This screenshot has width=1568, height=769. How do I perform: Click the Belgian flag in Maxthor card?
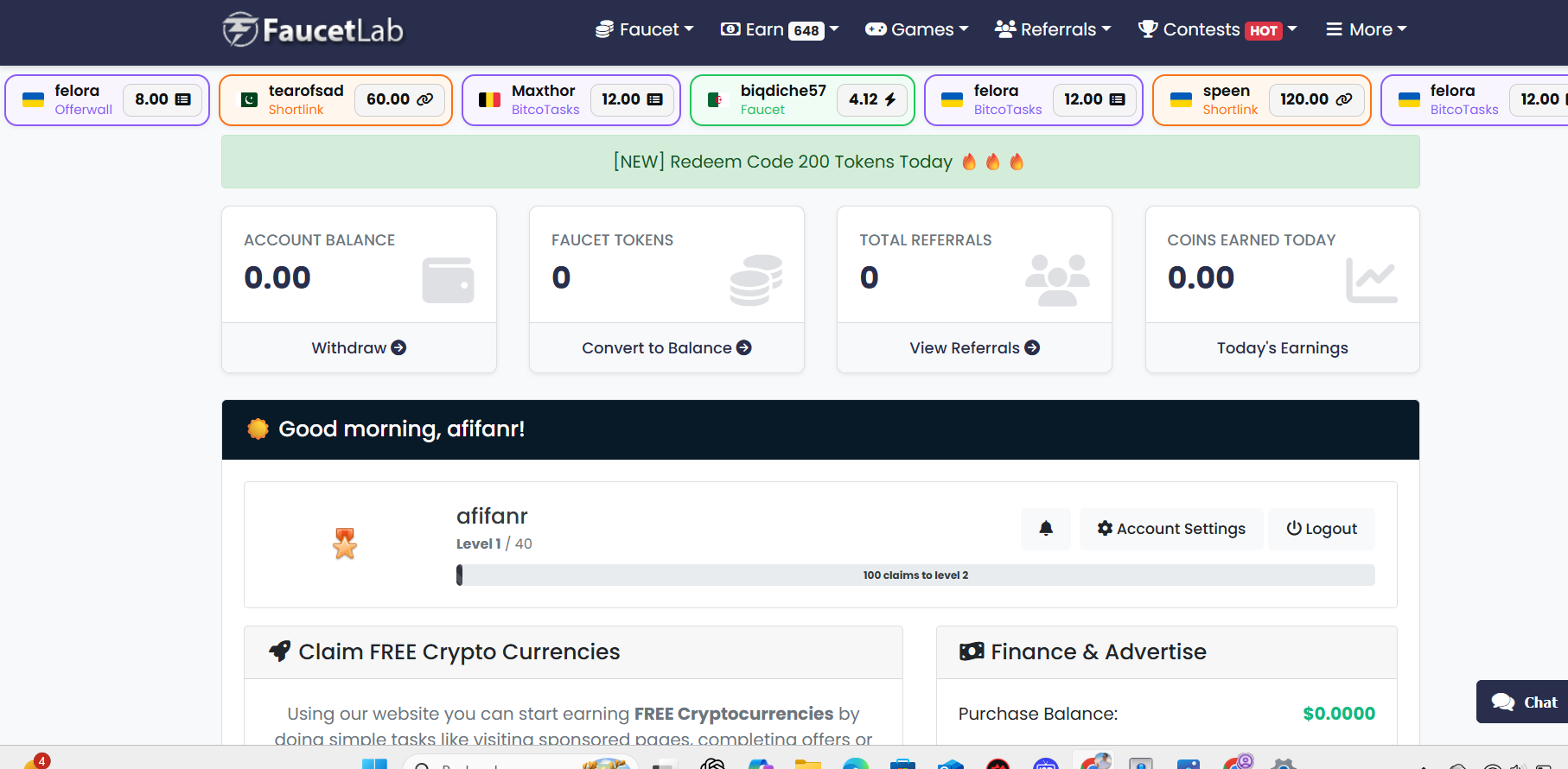click(490, 99)
